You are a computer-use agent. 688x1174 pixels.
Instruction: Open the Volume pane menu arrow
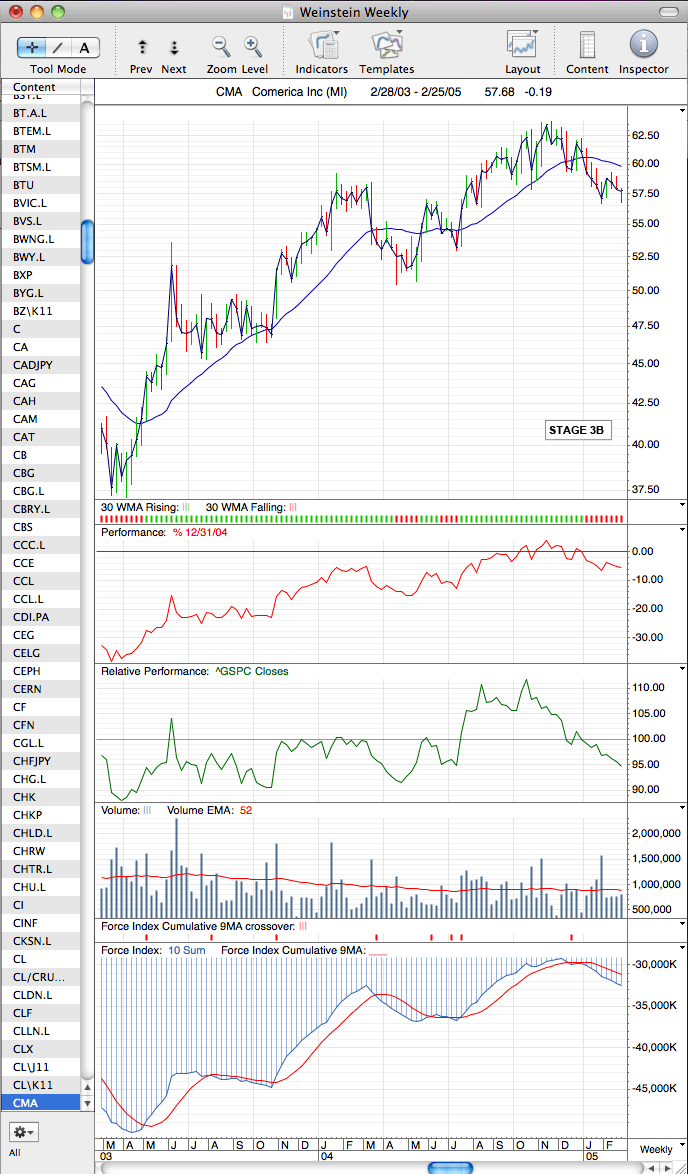pyautogui.click(x=682, y=808)
